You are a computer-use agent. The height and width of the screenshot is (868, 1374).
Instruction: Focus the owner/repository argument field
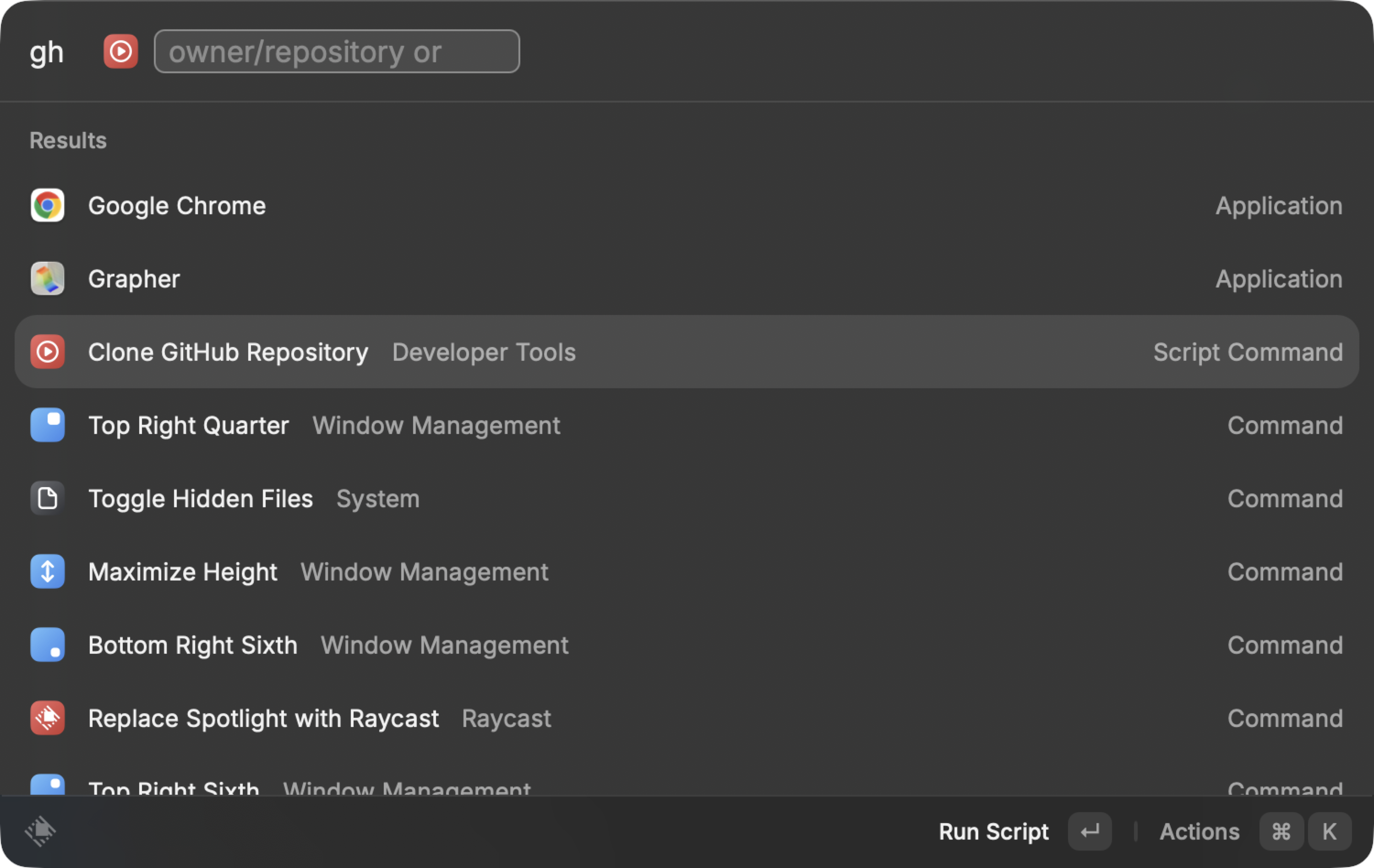(337, 51)
